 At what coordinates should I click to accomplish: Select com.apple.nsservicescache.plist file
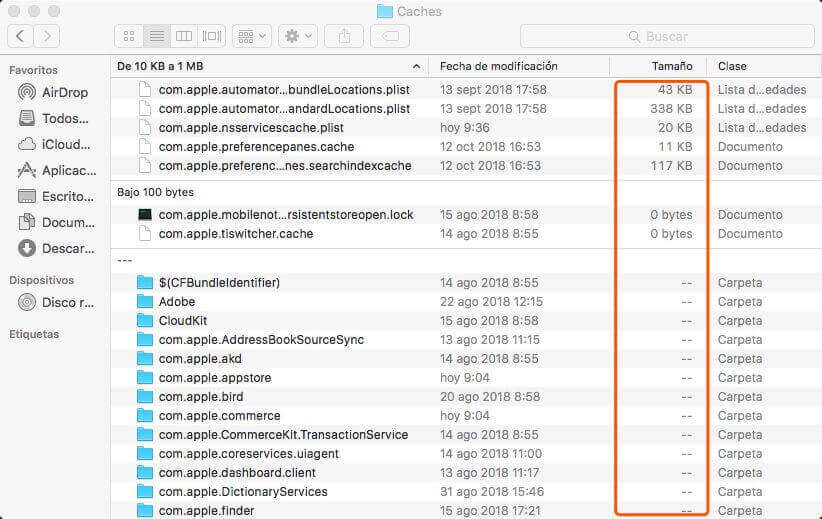coord(251,127)
